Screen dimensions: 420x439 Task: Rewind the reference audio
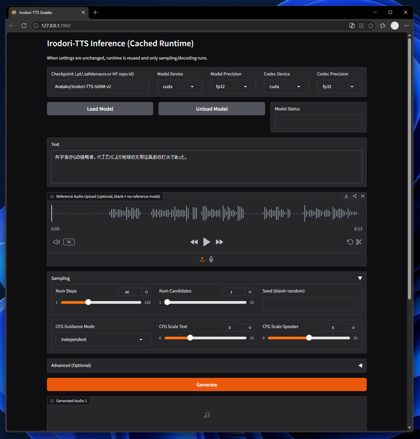pos(194,242)
